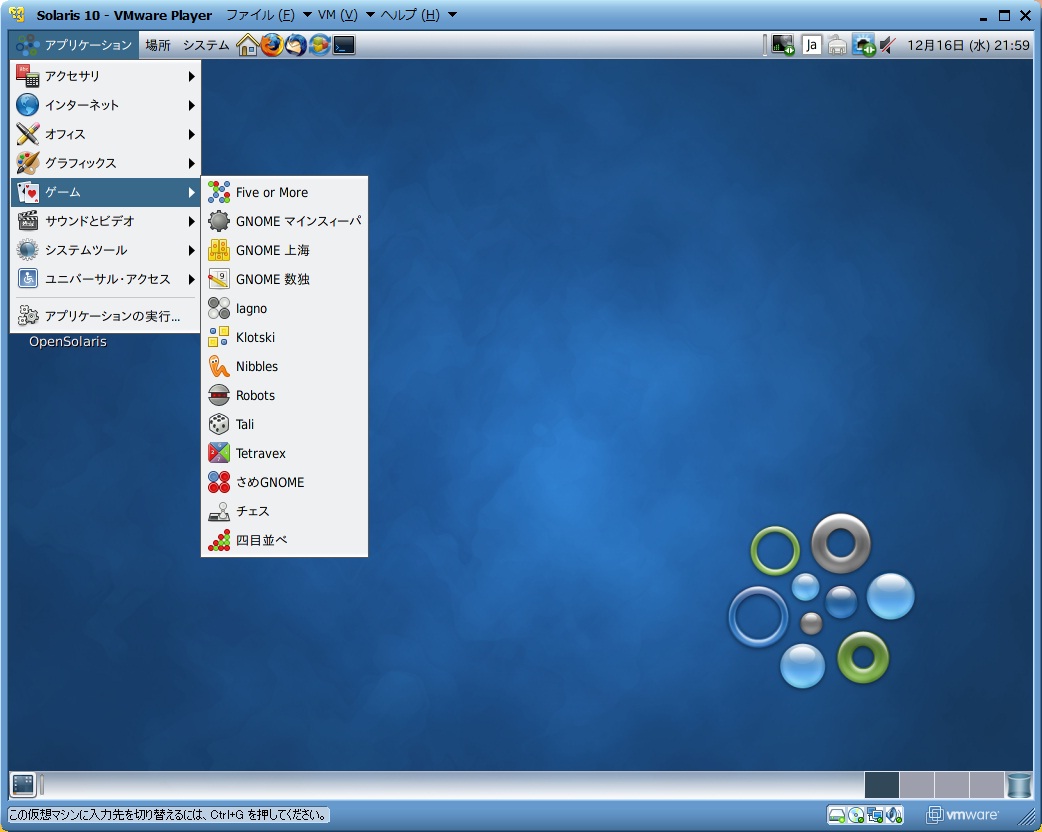Screen dimensions: 1042x832
Task: Switch to the first workspace
Action: click(882, 785)
